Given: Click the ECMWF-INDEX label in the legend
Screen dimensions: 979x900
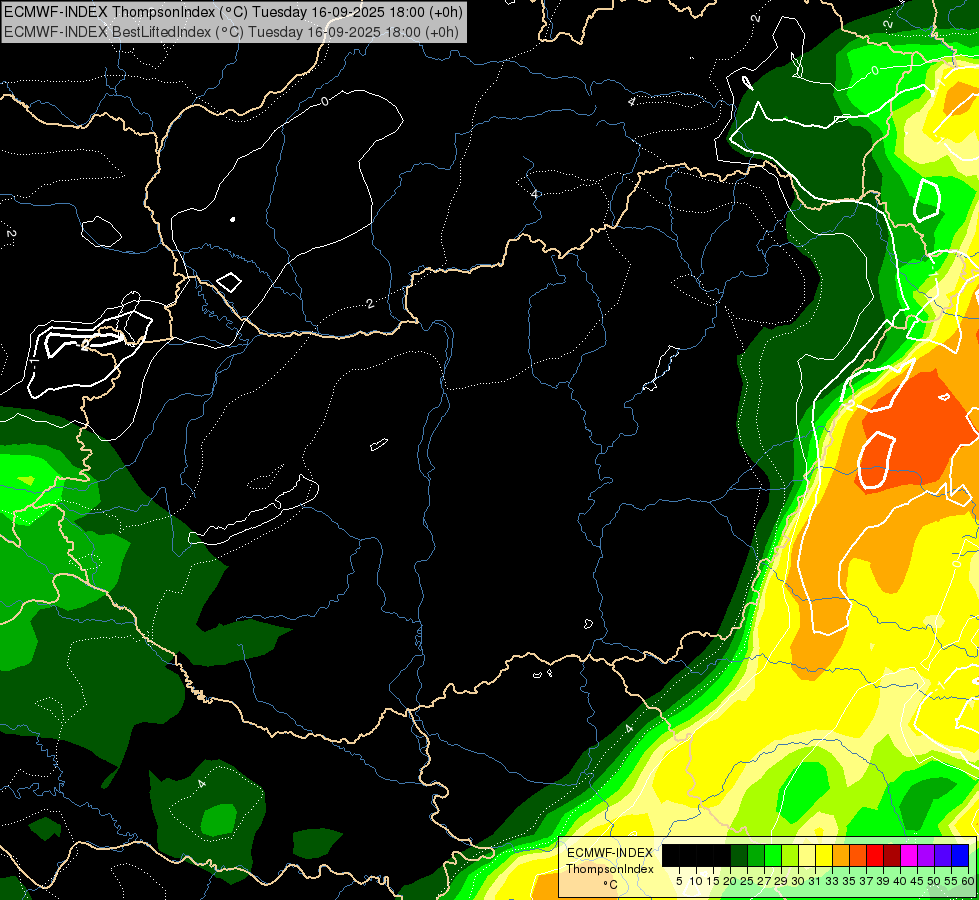Looking at the screenshot, I should pos(610,853).
